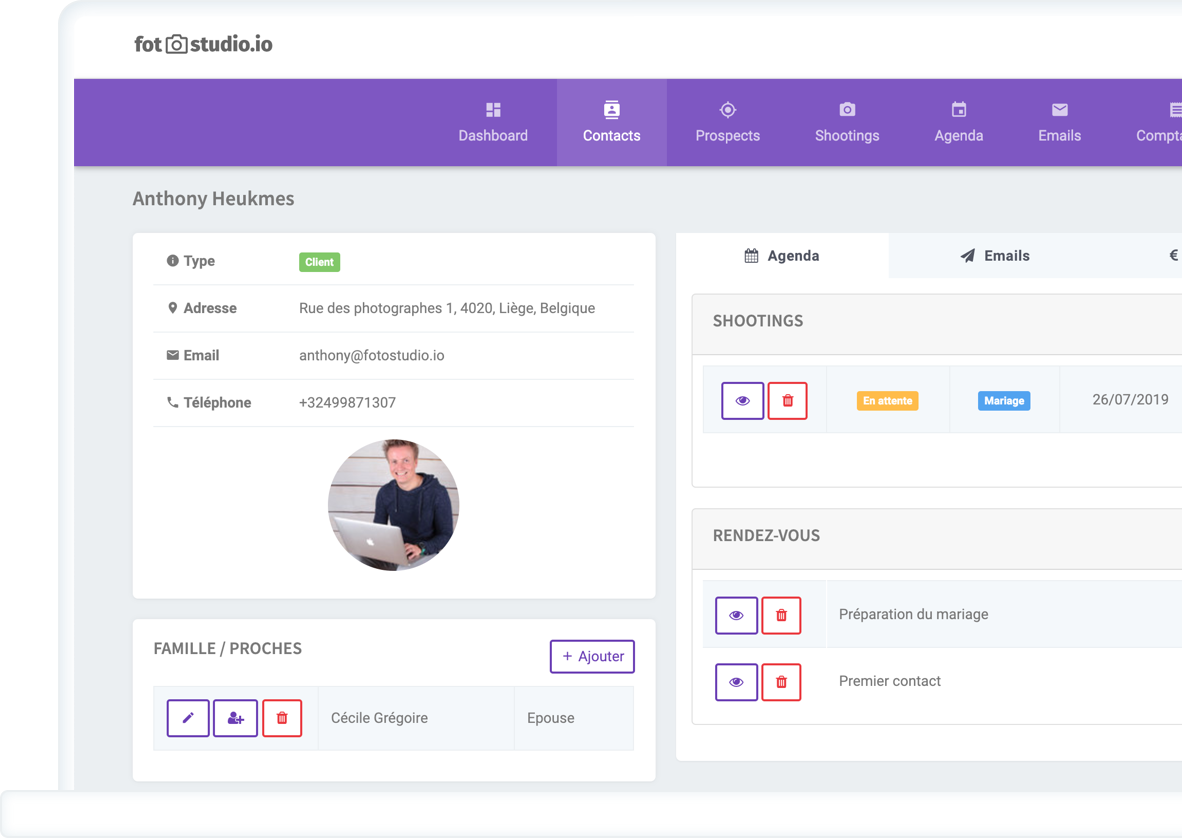Delete the Mariage shooting with the trash icon
1182x838 pixels.
click(x=787, y=401)
